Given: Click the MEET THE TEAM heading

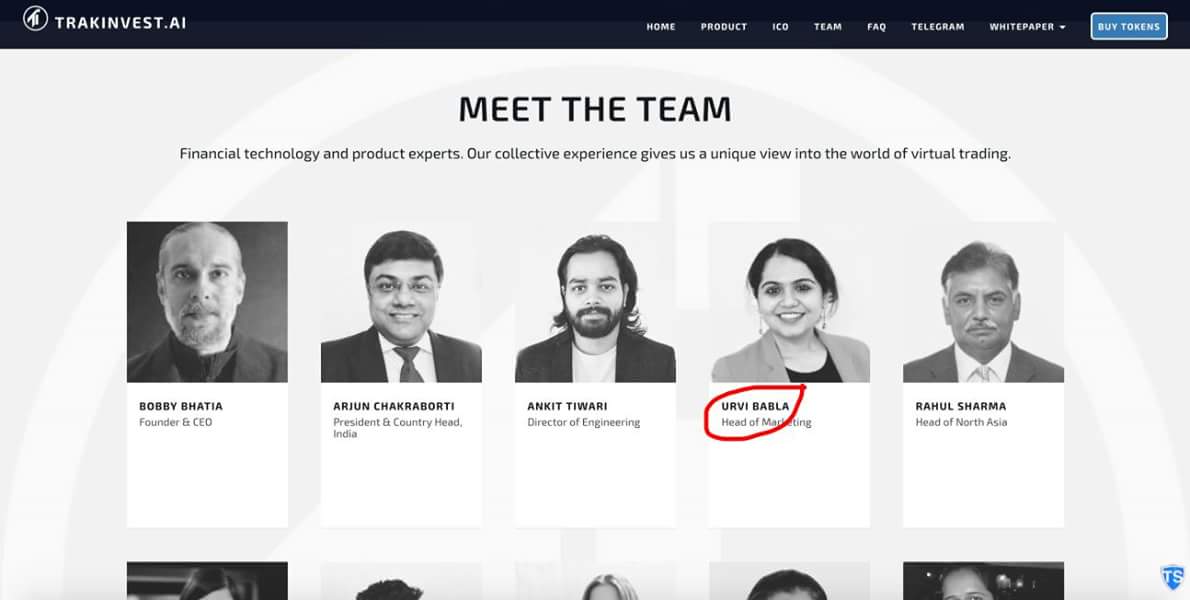Looking at the screenshot, I should (x=595, y=109).
